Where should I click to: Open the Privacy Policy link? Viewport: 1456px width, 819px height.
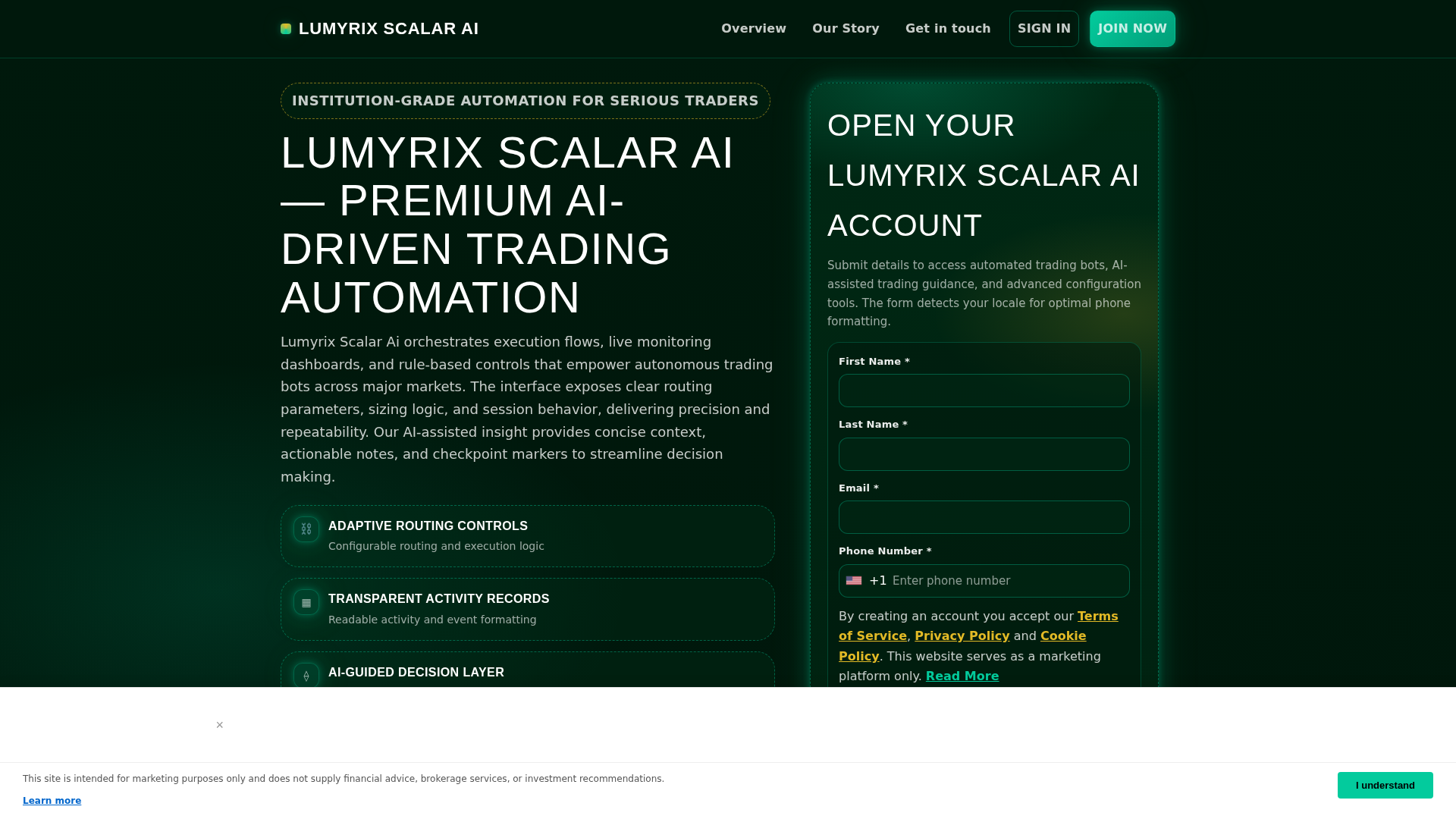[x=962, y=636]
